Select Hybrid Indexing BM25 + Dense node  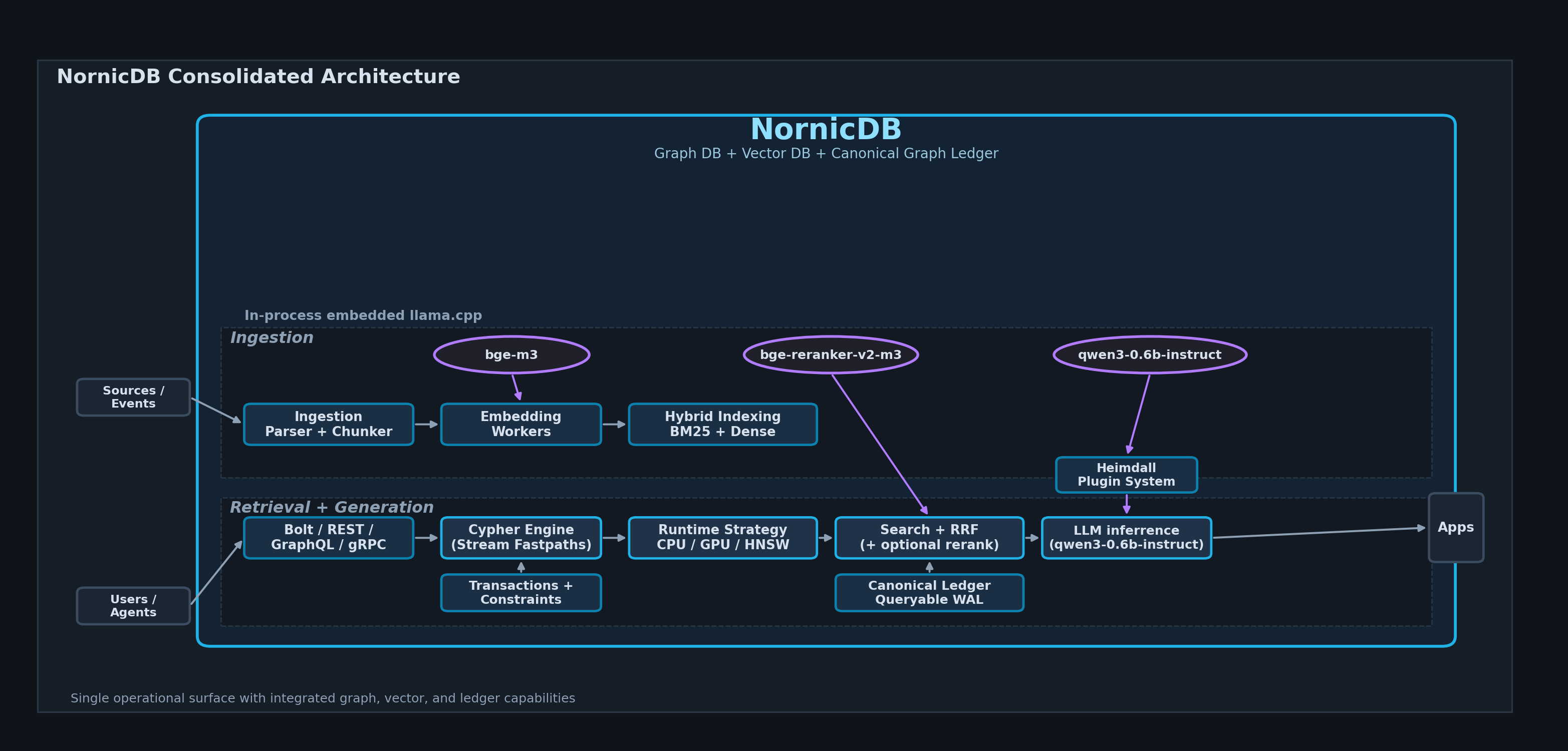(x=722, y=424)
